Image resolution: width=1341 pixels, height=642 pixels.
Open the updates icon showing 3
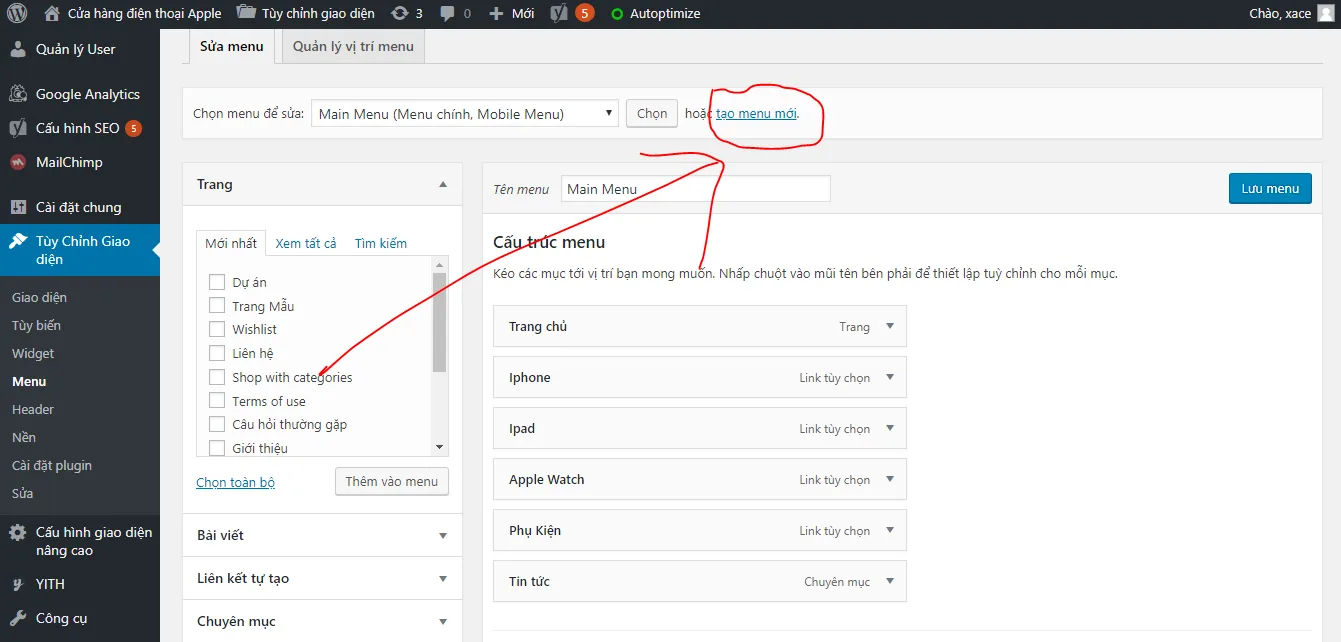pyautogui.click(x=400, y=14)
